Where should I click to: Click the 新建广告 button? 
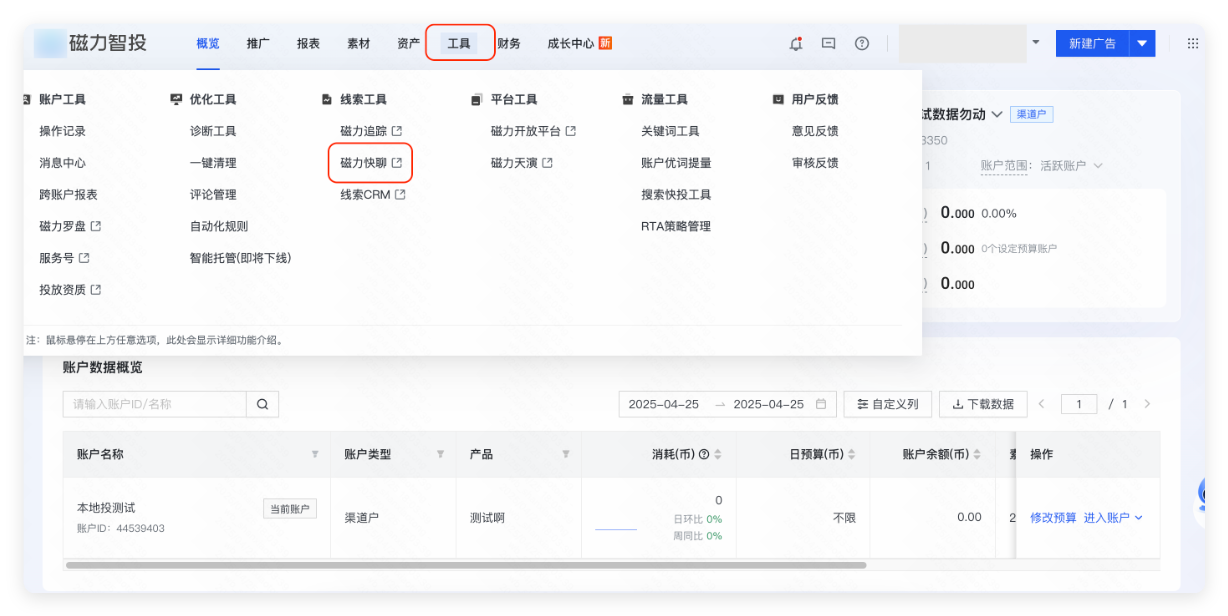tap(1091, 43)
